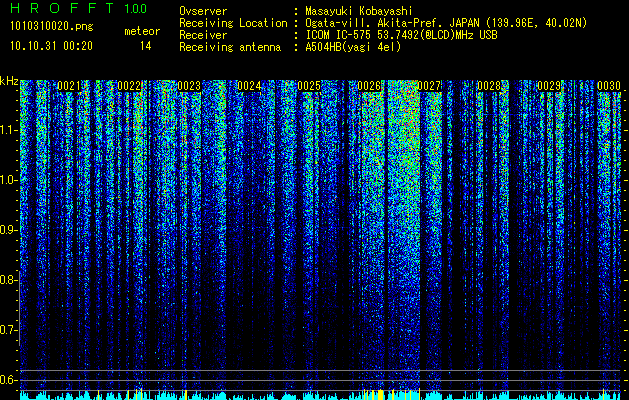Select the 0030 time marker
This screenshot has height=400, width=629.
pyautogui.click(x=609, y=86)
